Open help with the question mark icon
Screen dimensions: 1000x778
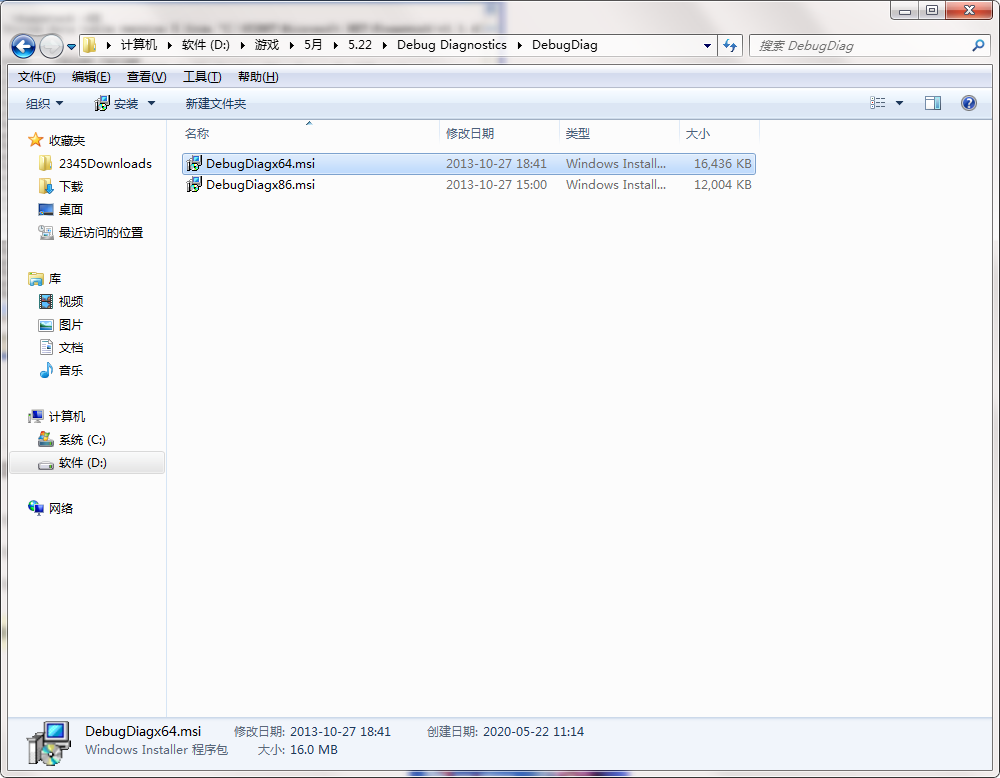pos(968,103)
